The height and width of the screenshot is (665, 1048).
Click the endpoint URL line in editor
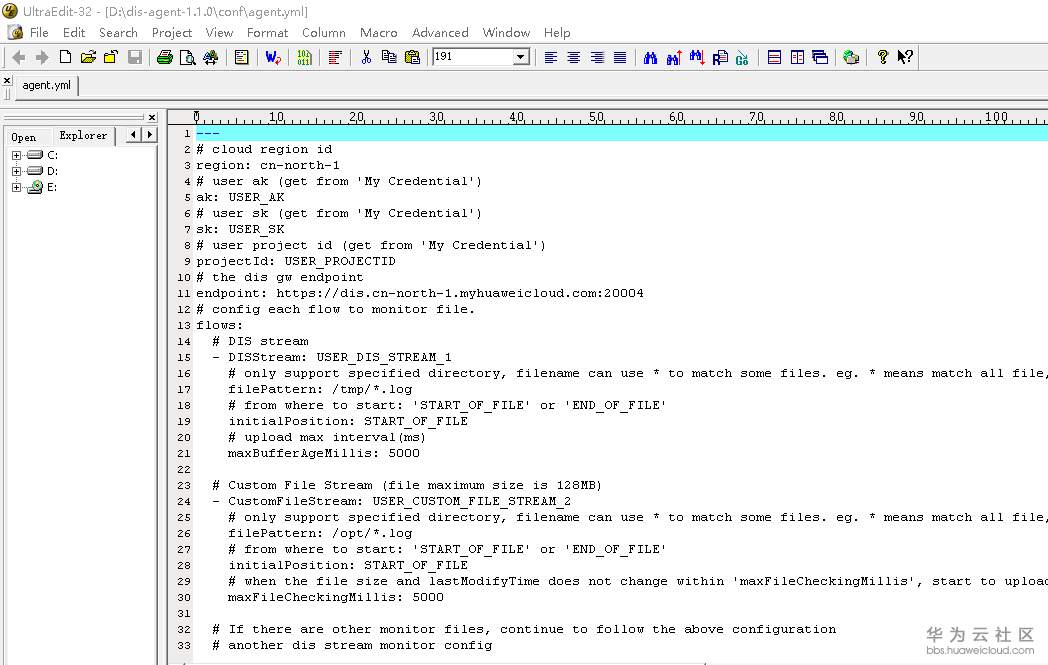[420, 293]
